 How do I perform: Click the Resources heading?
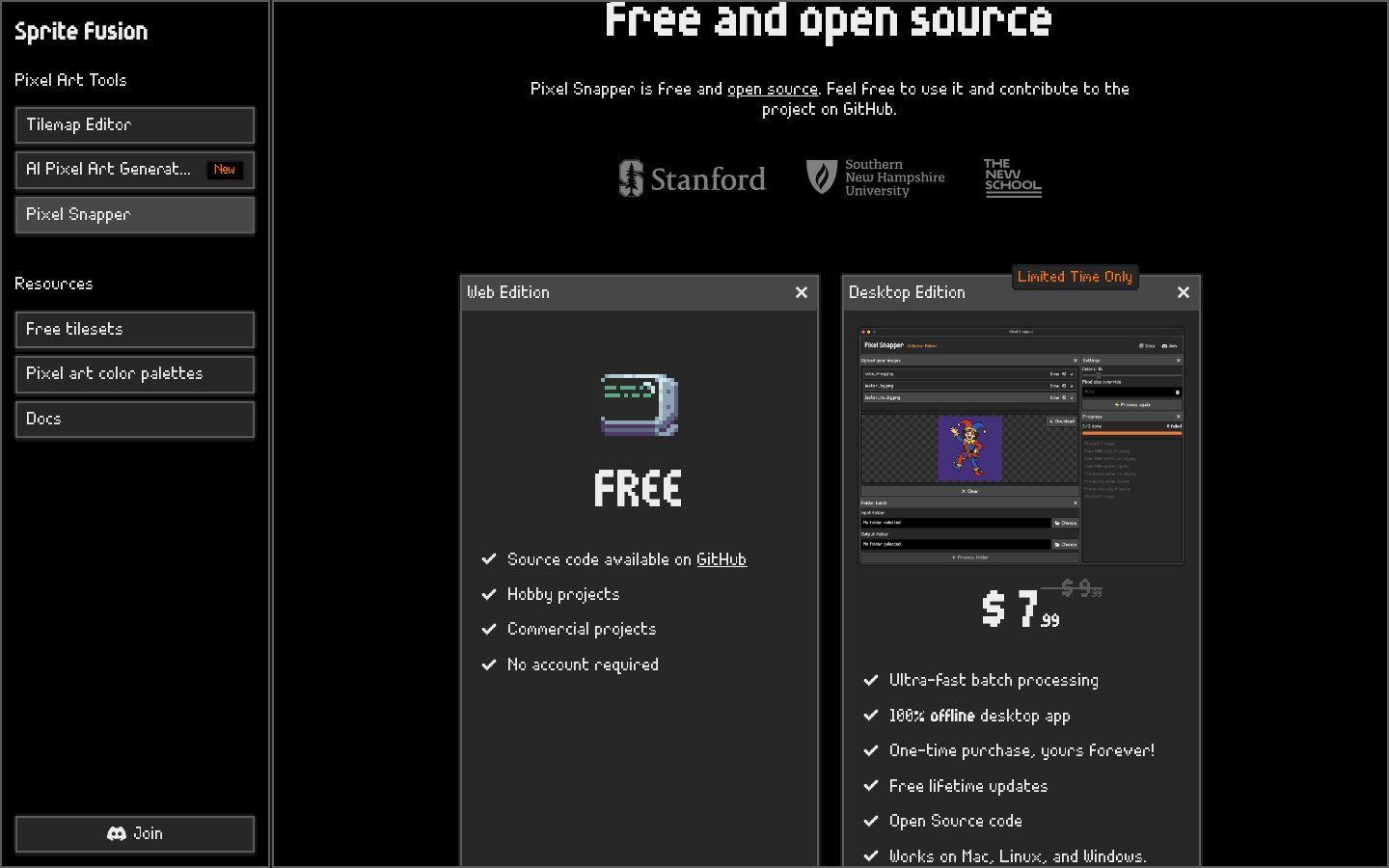point(54,284)
